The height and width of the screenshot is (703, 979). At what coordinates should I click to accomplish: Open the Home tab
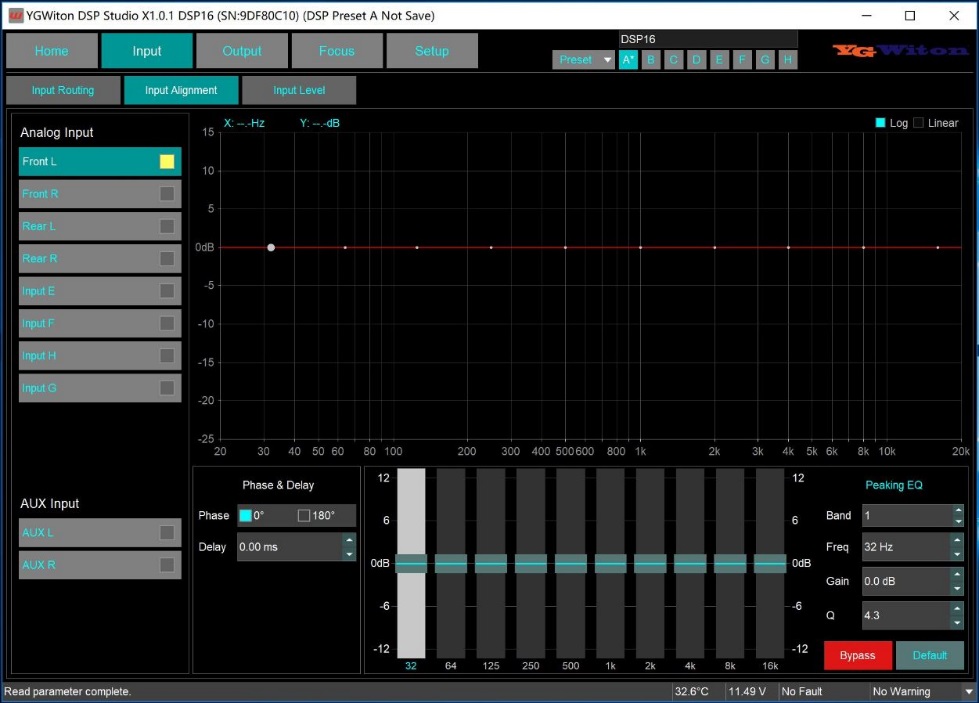(x=52, y=51)
